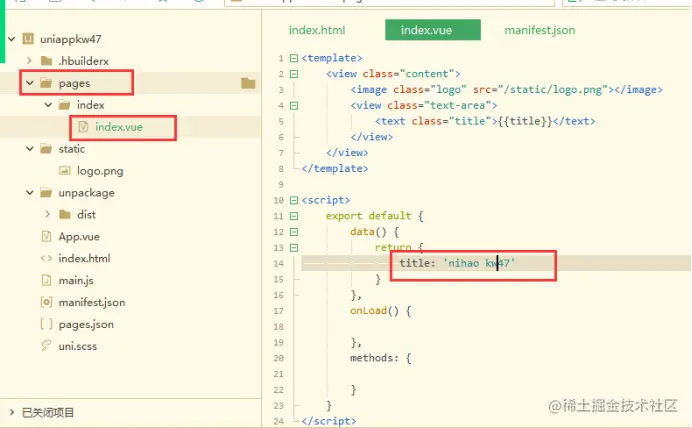Fold the template block at line 1
Screen dimensions: 692x428
294,58
